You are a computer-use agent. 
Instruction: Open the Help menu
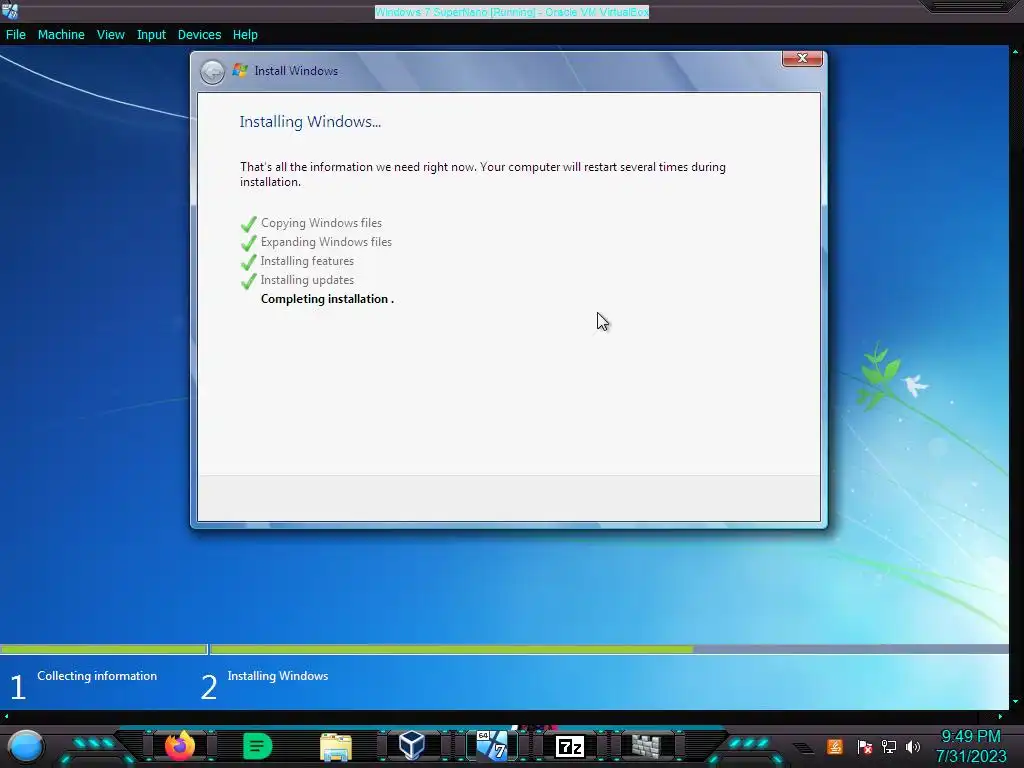[245, 35]
